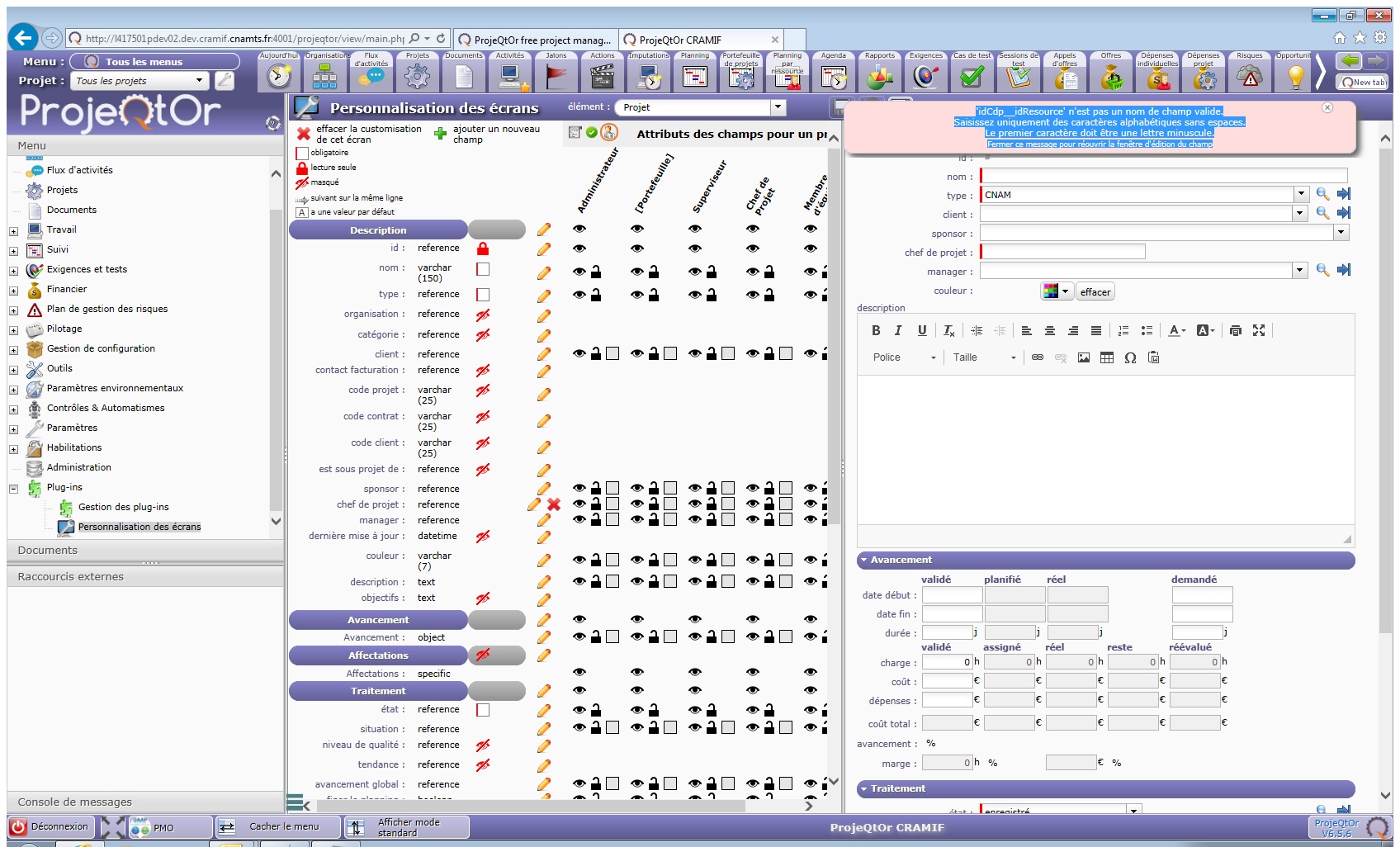
Task: Click Bold in description editor toolbar
Action: coord(876,330)
